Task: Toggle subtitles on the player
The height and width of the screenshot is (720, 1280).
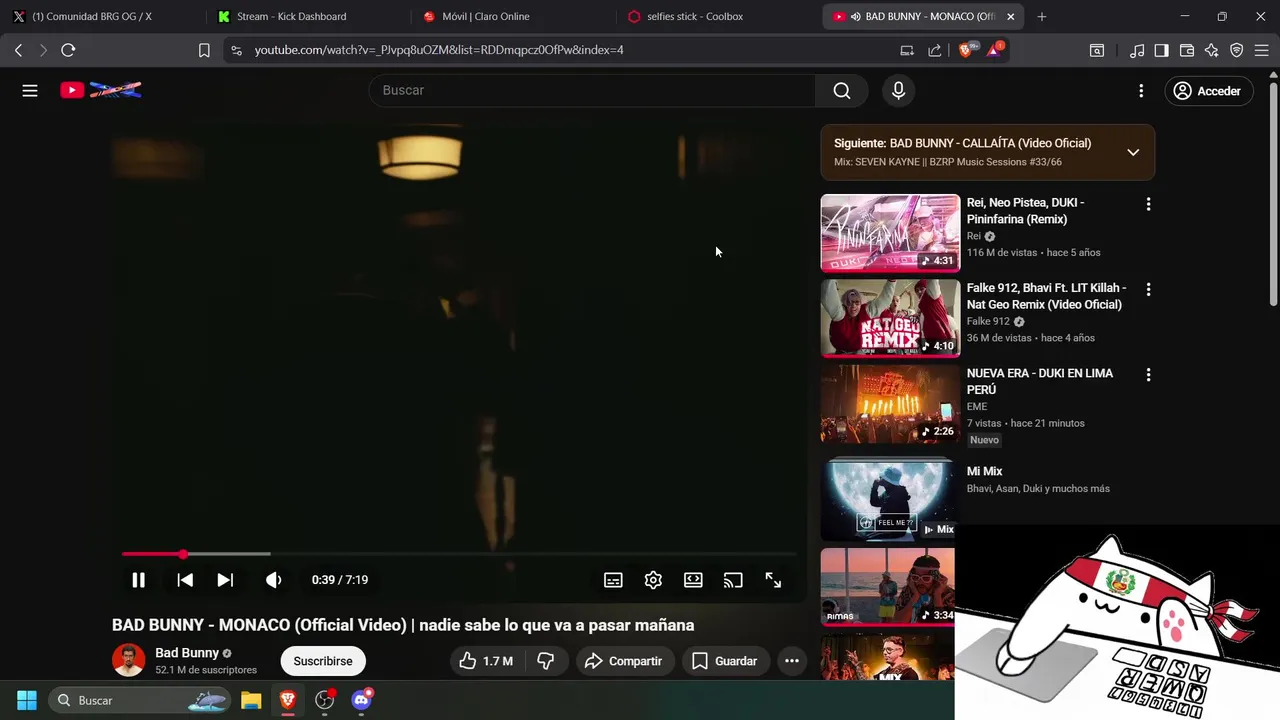Action: [613, 580]
